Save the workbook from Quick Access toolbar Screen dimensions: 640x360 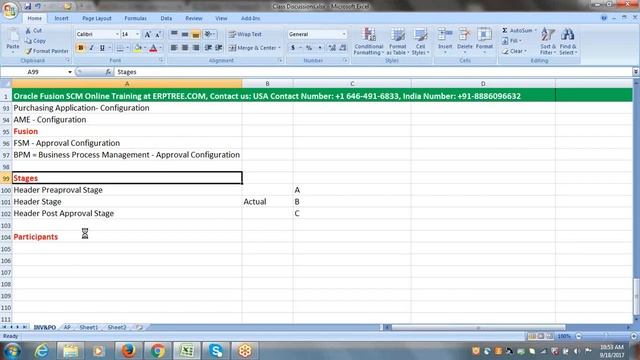pos(27,6)
